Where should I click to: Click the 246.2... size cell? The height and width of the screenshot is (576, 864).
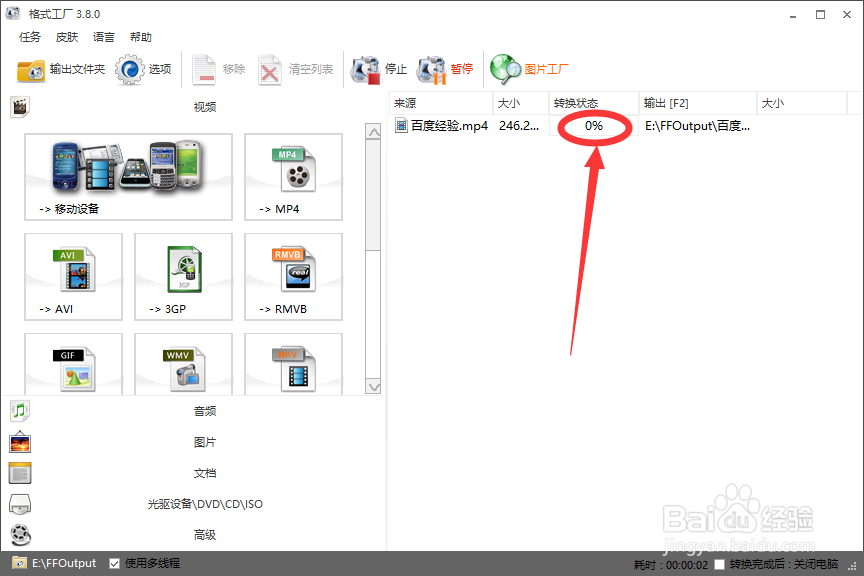coord(519,126)
